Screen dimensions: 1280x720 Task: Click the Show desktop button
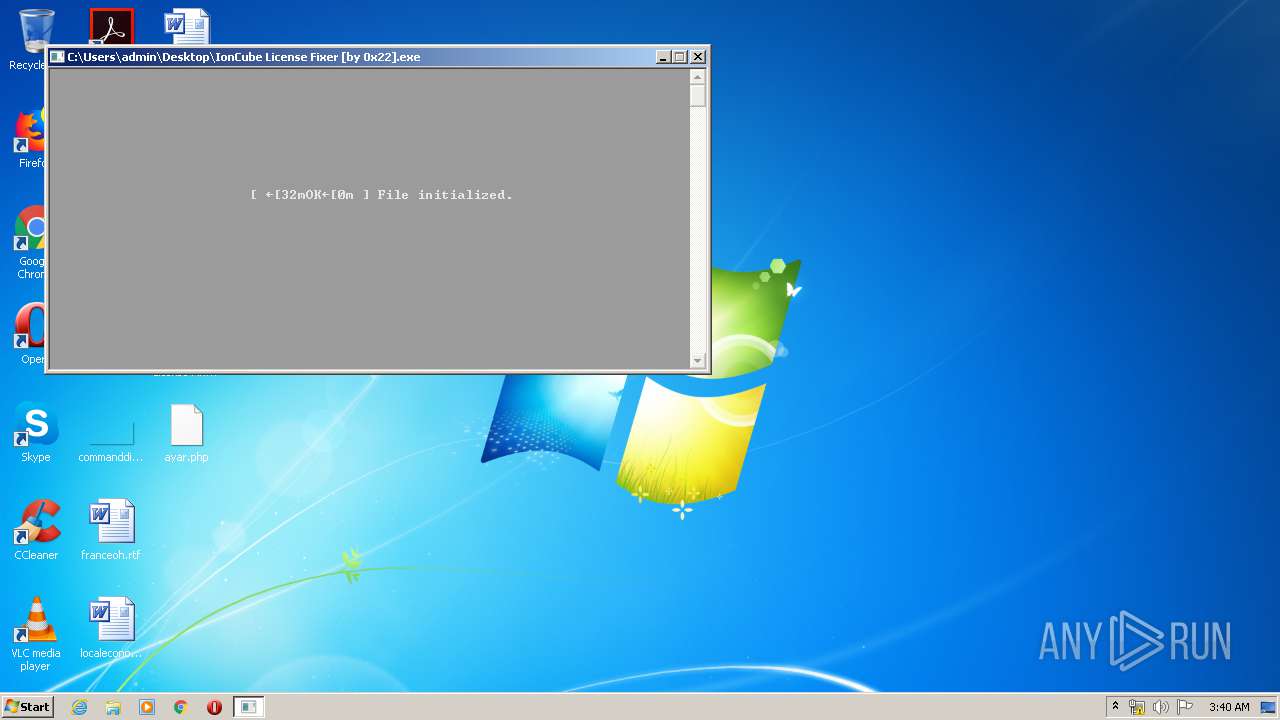click(x=1268, y=707)
